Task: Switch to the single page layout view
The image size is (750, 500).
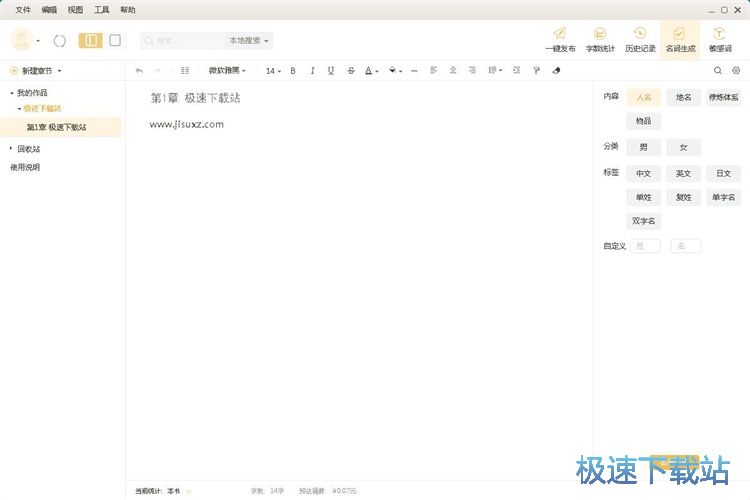Action: (115, 41)
